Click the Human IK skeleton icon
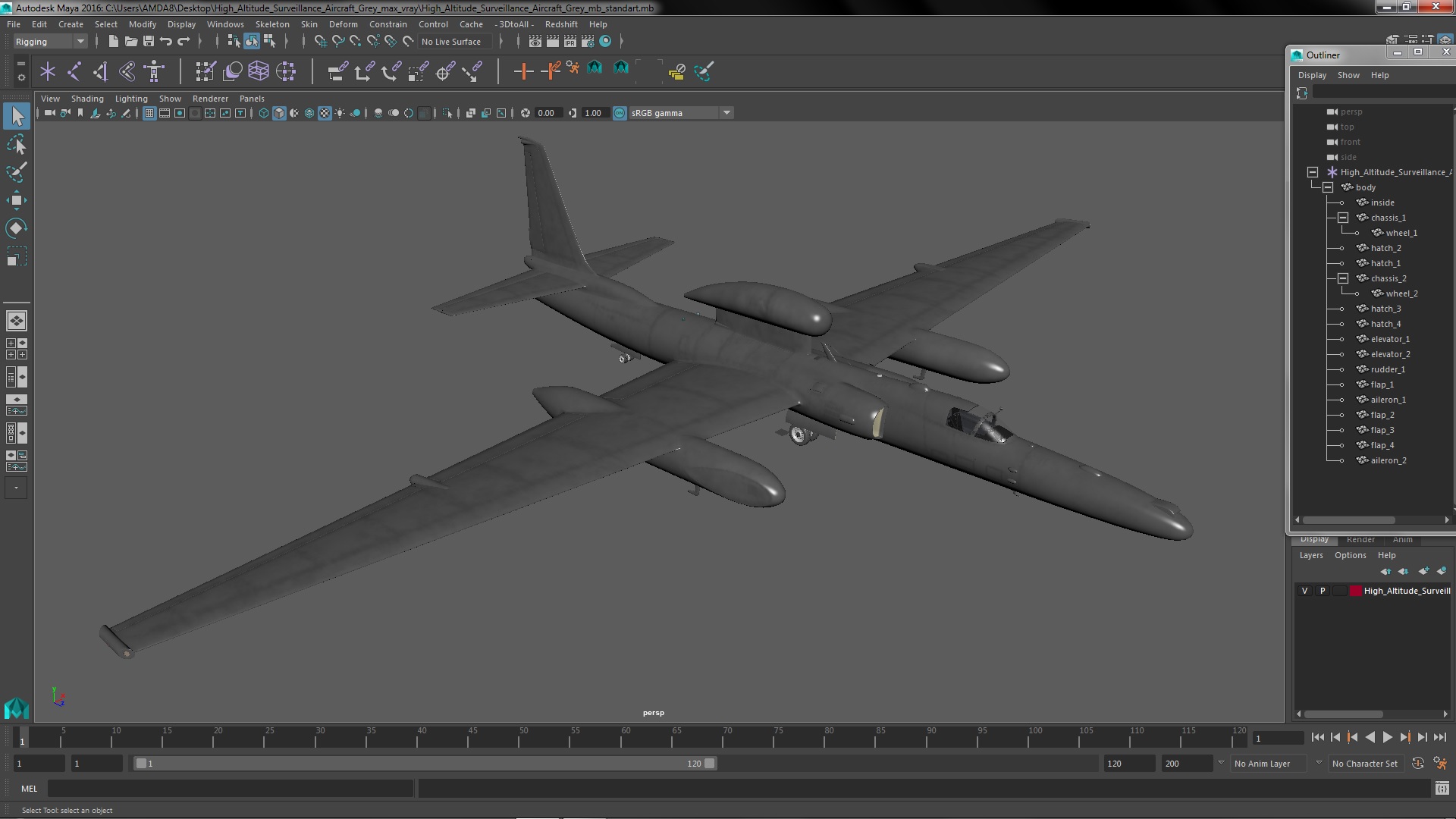The image size is (1456, 819). 154,71
